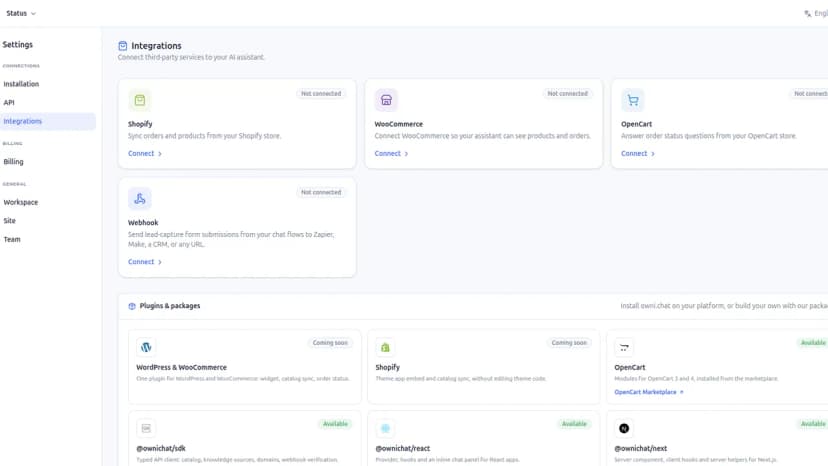The image size is (828, 466).
Task: Click Connect link on WooCommerce card
Action: pos(391,154)
